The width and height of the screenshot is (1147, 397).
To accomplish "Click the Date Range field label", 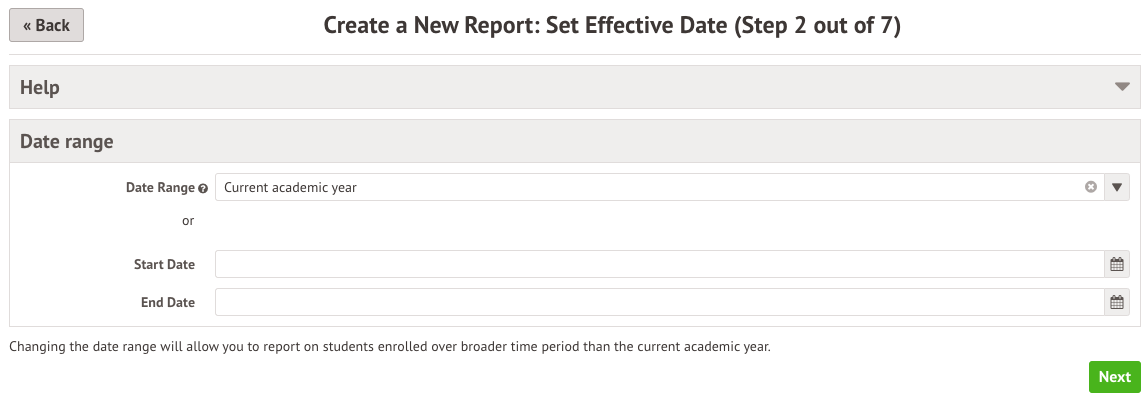I will [x=160, y=187].
